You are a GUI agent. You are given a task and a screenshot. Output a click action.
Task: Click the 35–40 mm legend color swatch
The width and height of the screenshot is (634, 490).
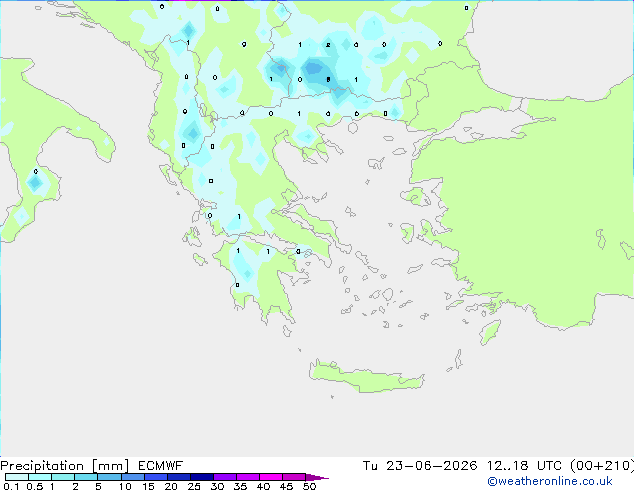(x=247, y=477)
